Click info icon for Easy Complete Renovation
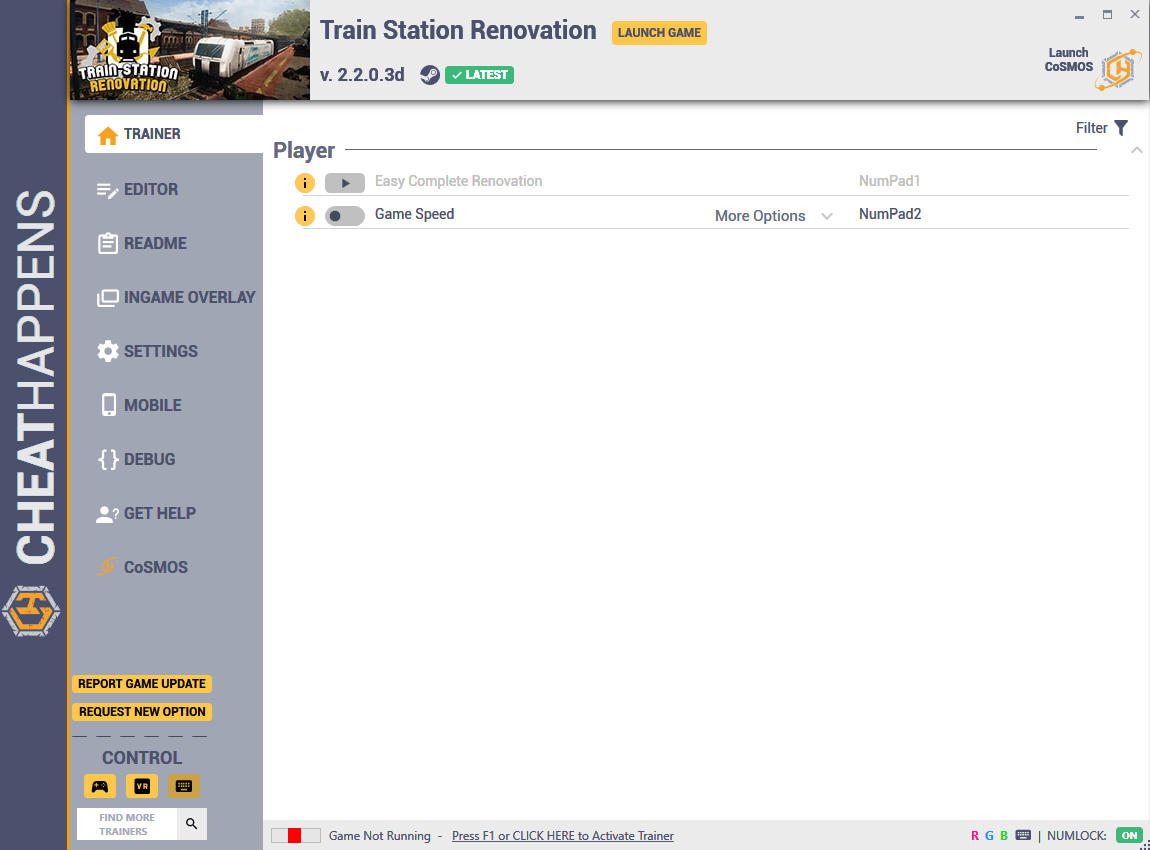 coord(304,183)
